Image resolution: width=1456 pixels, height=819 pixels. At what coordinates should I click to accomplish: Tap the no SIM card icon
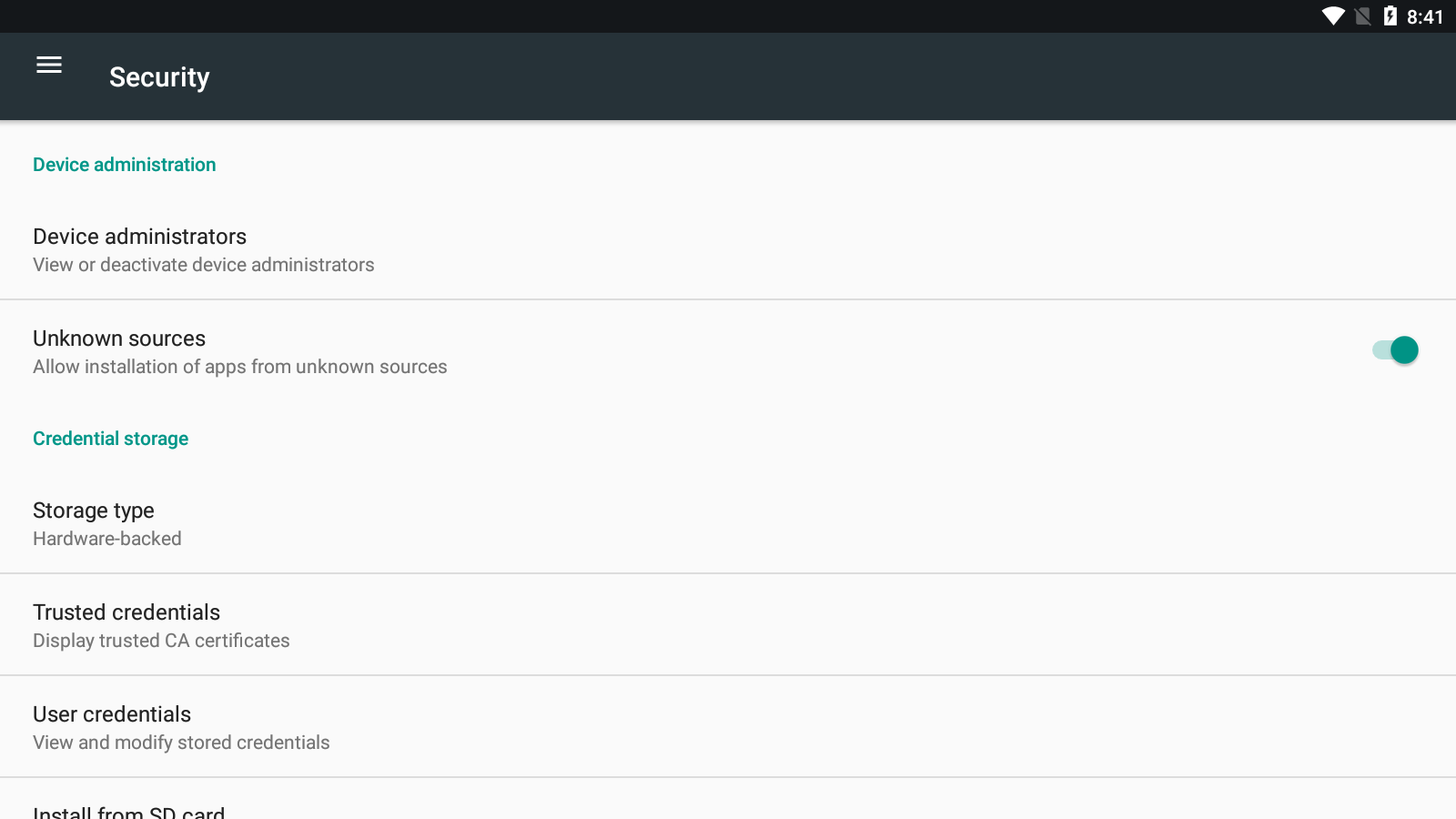1362,16
